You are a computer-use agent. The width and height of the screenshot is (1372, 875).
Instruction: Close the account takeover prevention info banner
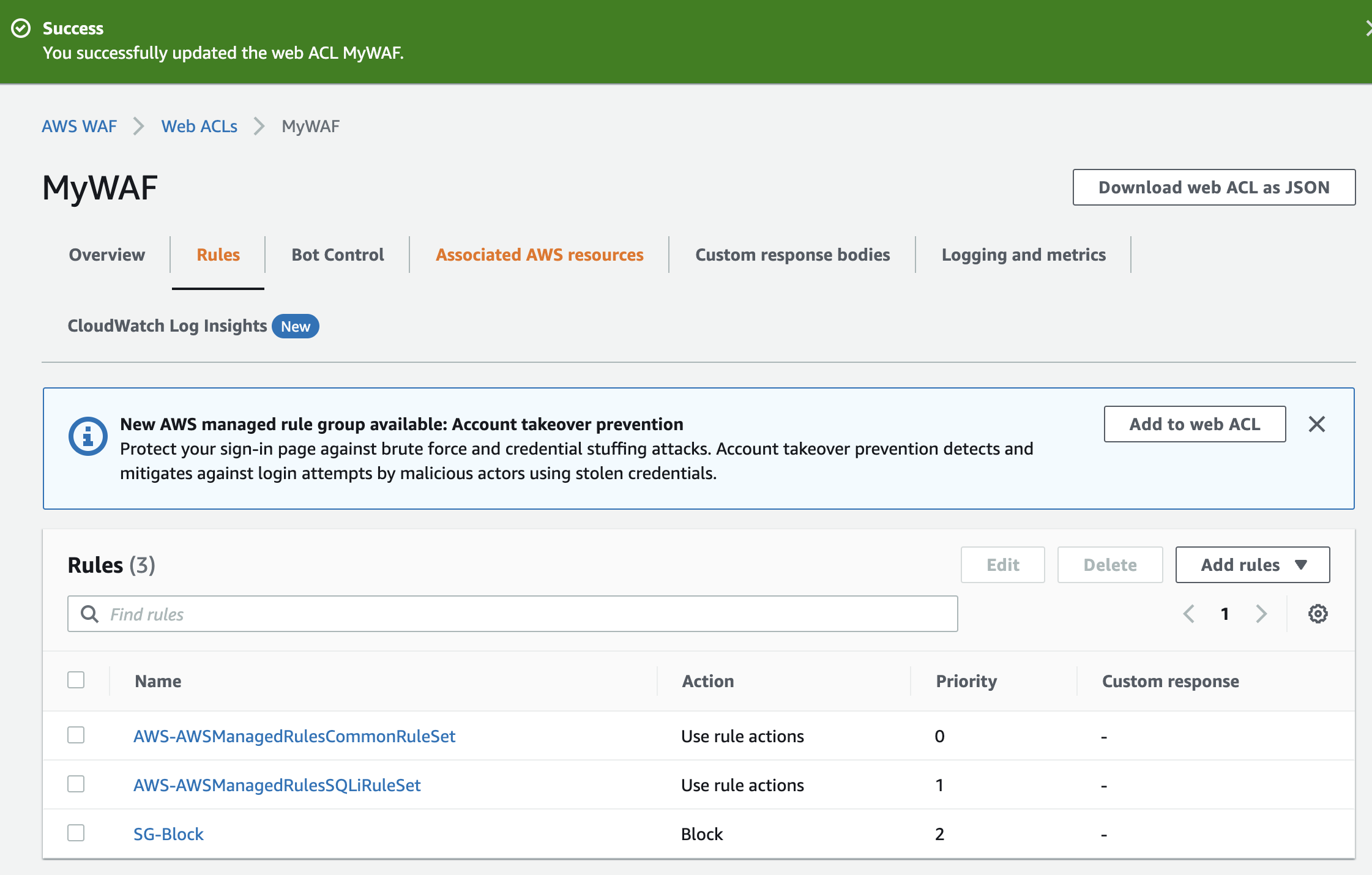tap(1316, 424)
